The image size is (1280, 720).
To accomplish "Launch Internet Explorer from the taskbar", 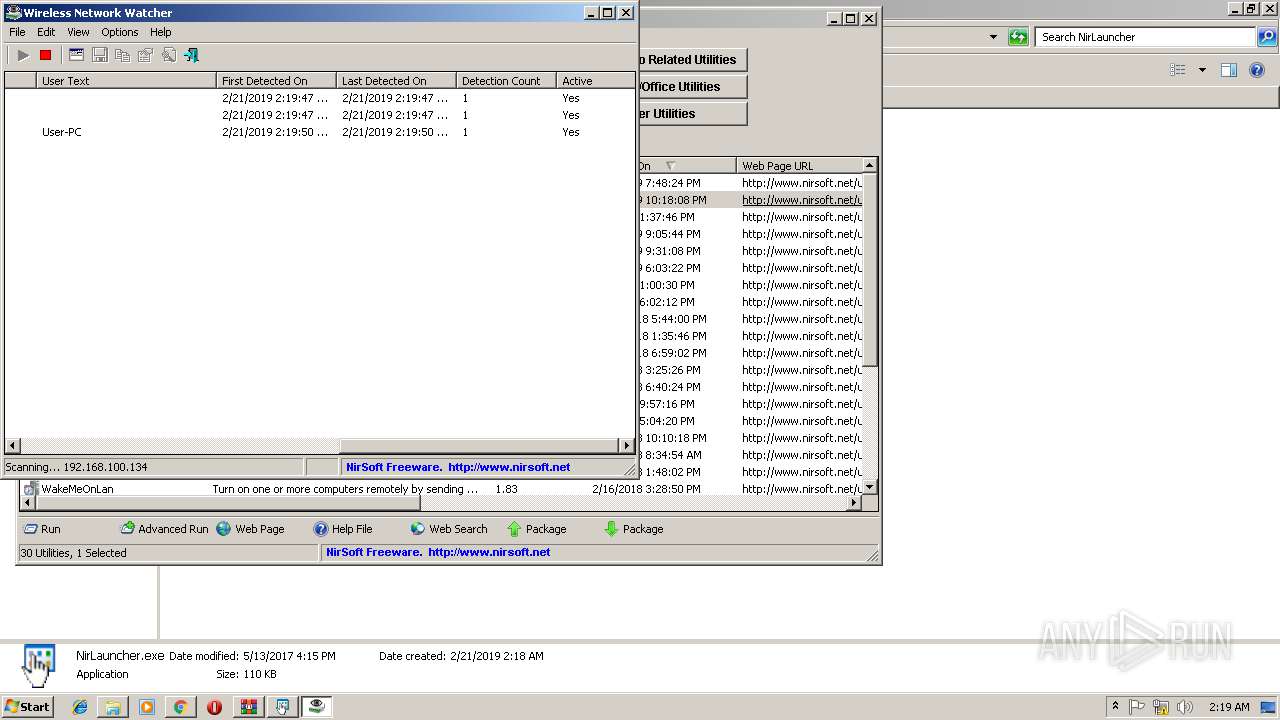I will click(80, 707).
